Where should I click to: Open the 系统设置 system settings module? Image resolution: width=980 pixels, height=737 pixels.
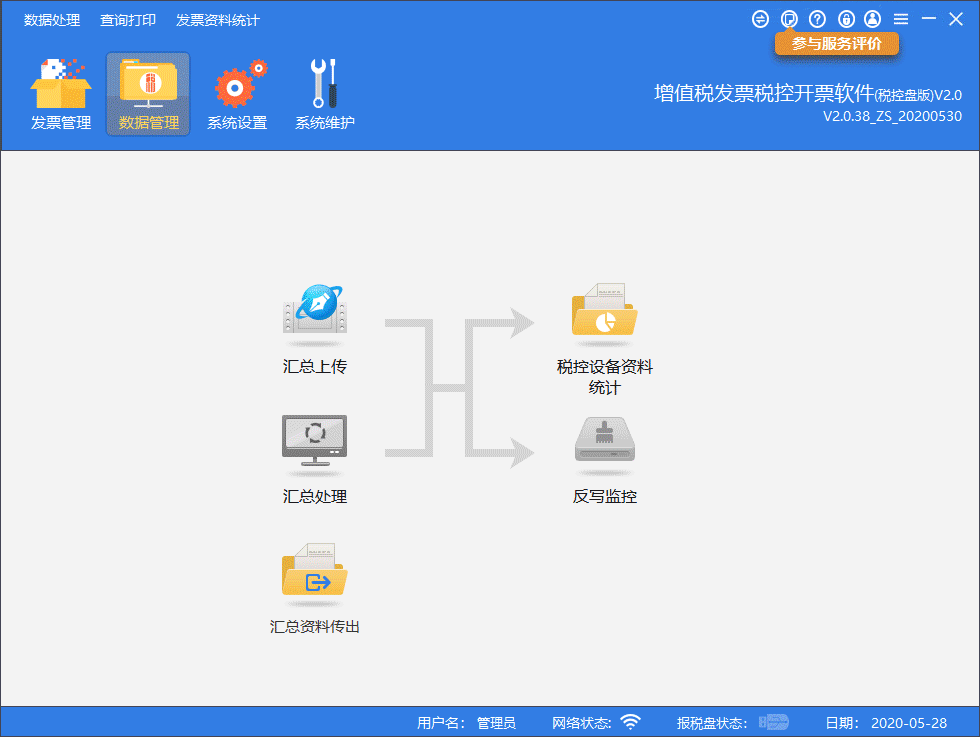coord(236,92)
